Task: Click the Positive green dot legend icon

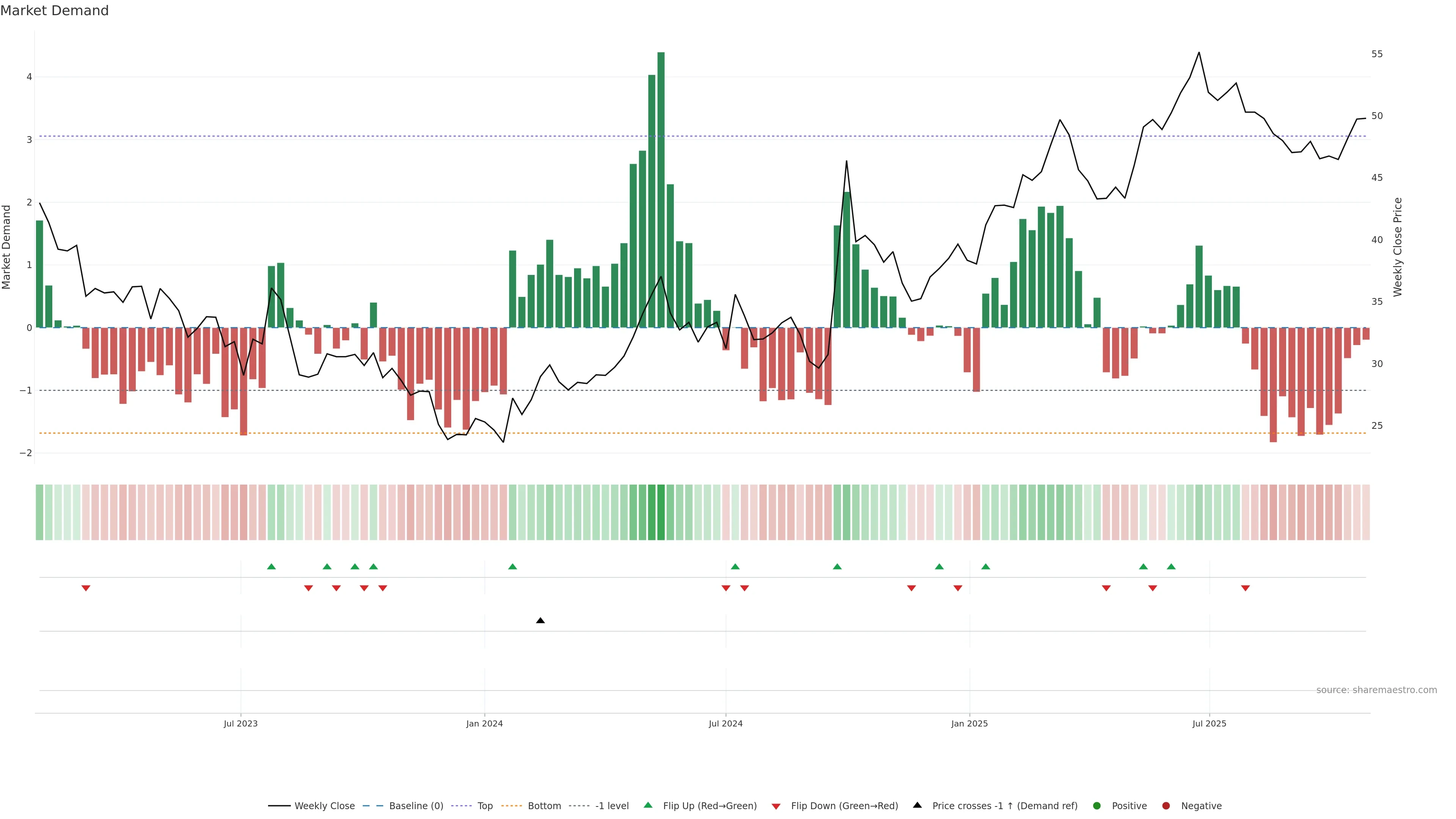Action: pos(1097,805)
